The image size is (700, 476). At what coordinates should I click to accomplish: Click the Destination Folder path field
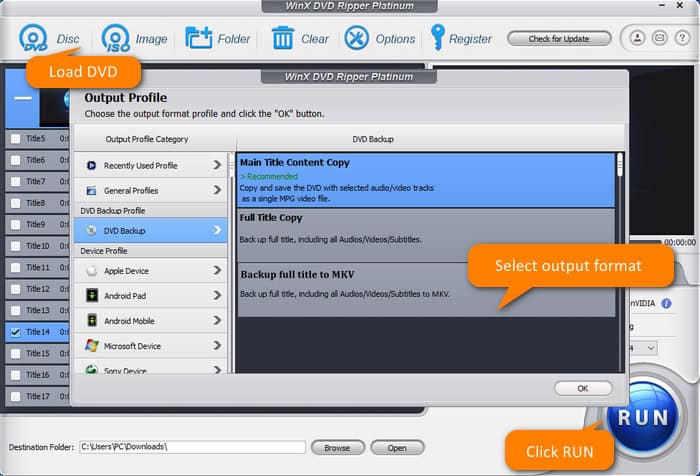point(192,447)
